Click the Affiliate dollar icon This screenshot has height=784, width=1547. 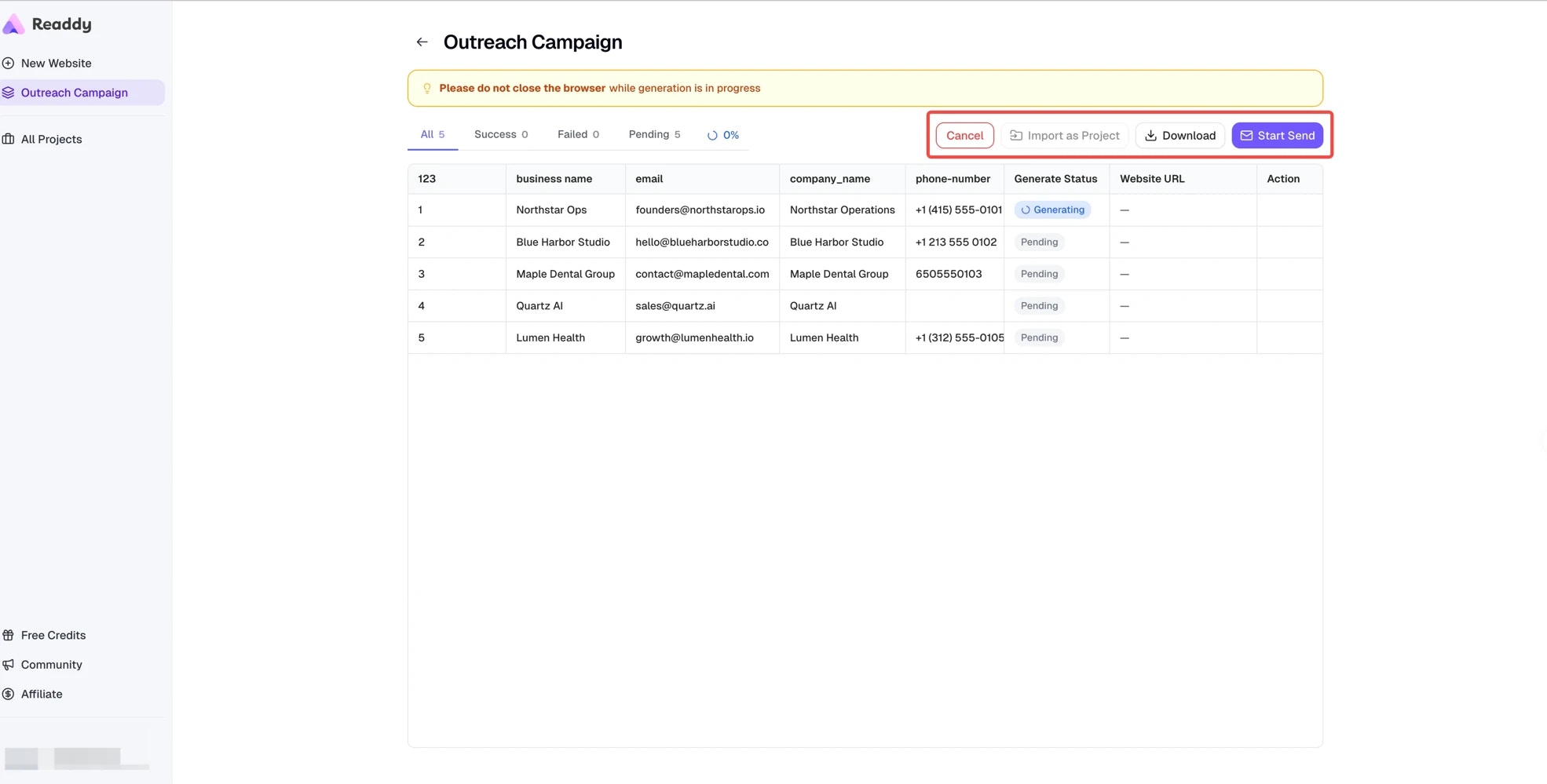[9, 695]
